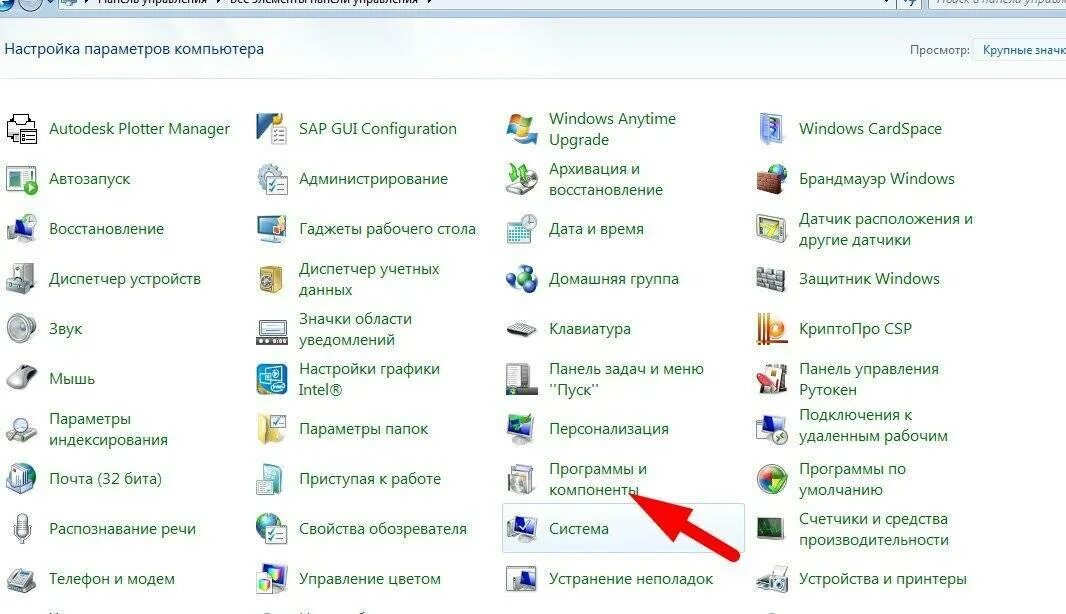
Task: Click the Панель задач и меню Пуск link
Action: (626, 379)
